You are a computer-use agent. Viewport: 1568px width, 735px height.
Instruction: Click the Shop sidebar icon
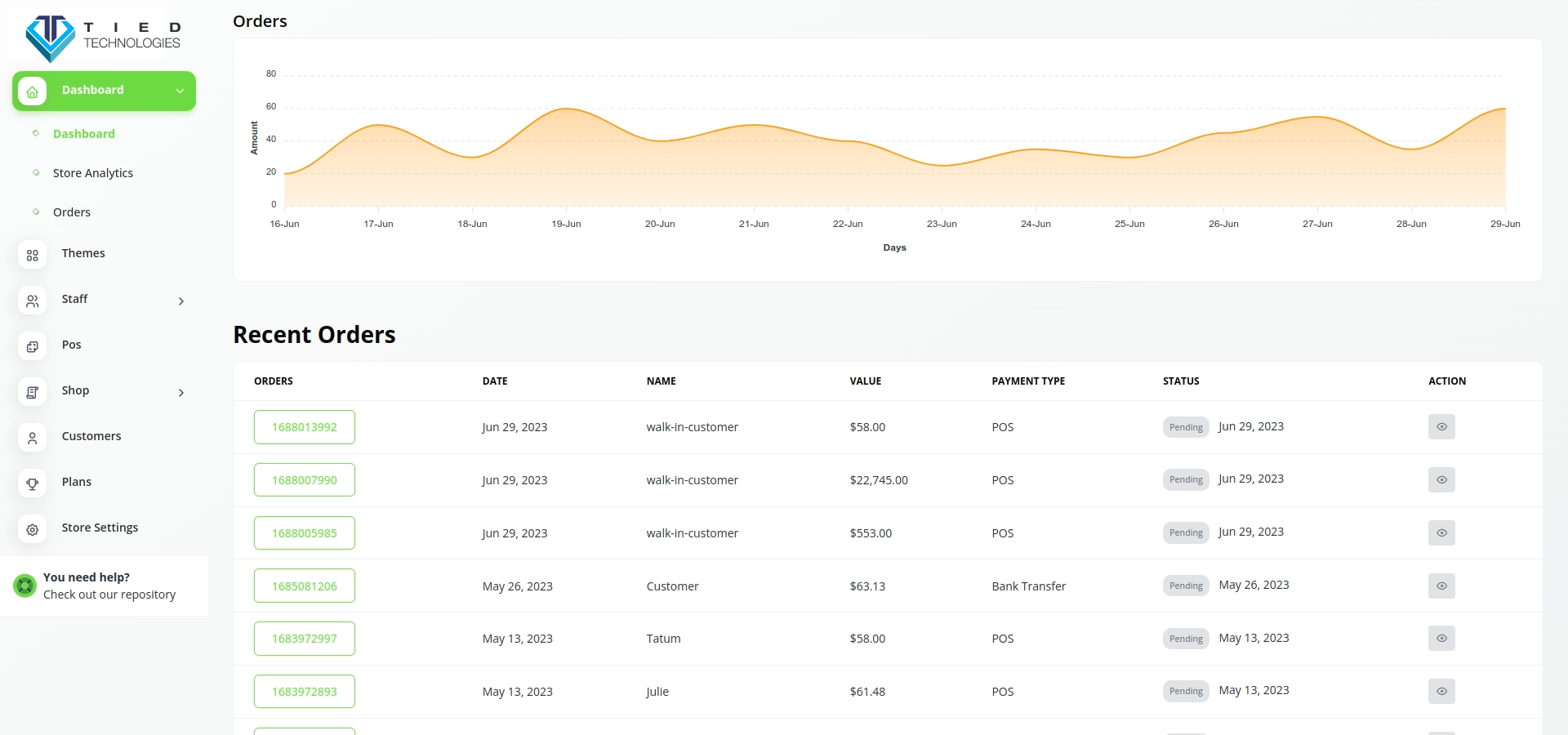pos(33,392)
